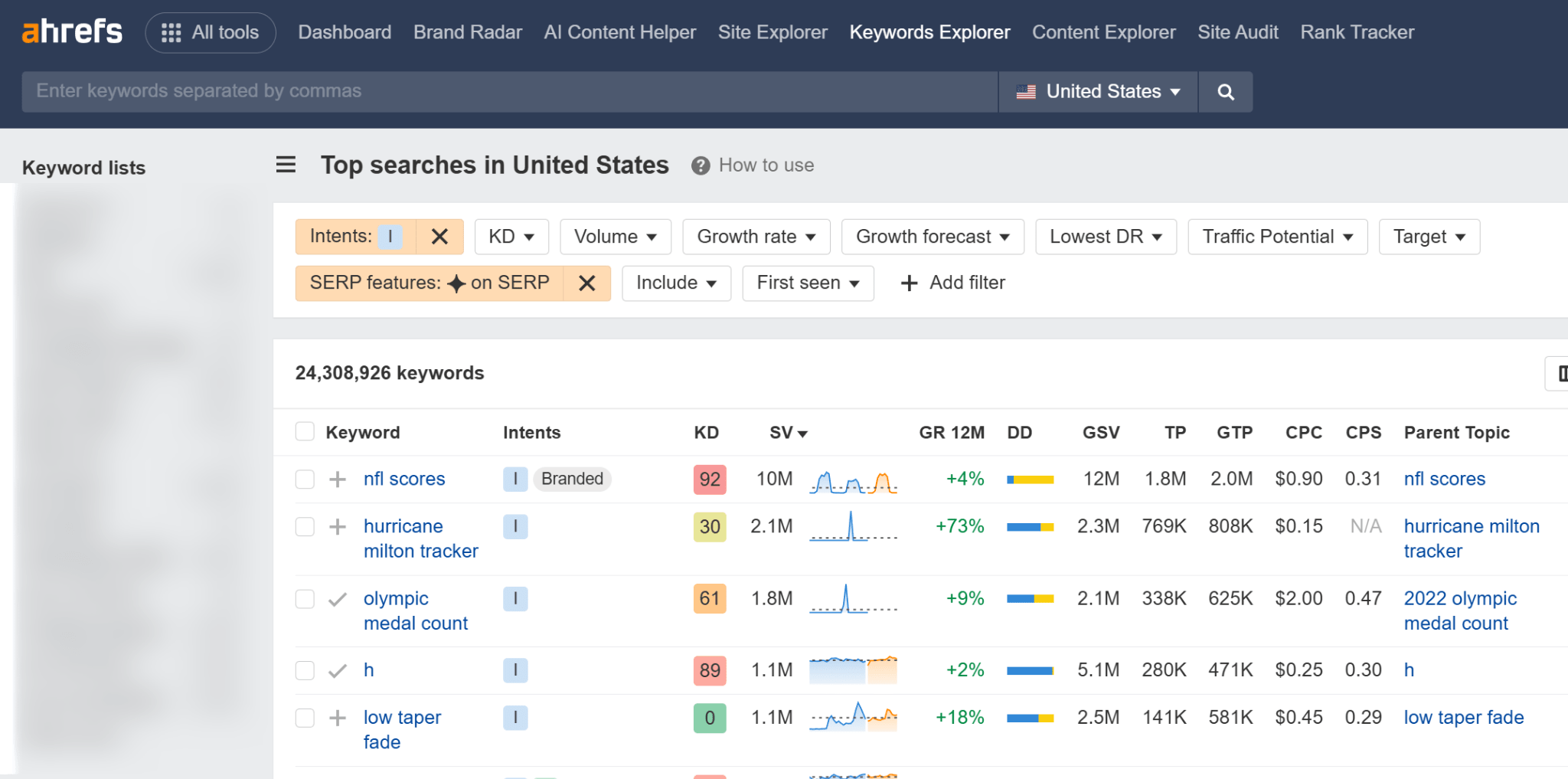Click the keywords search input field

point(505,91)
